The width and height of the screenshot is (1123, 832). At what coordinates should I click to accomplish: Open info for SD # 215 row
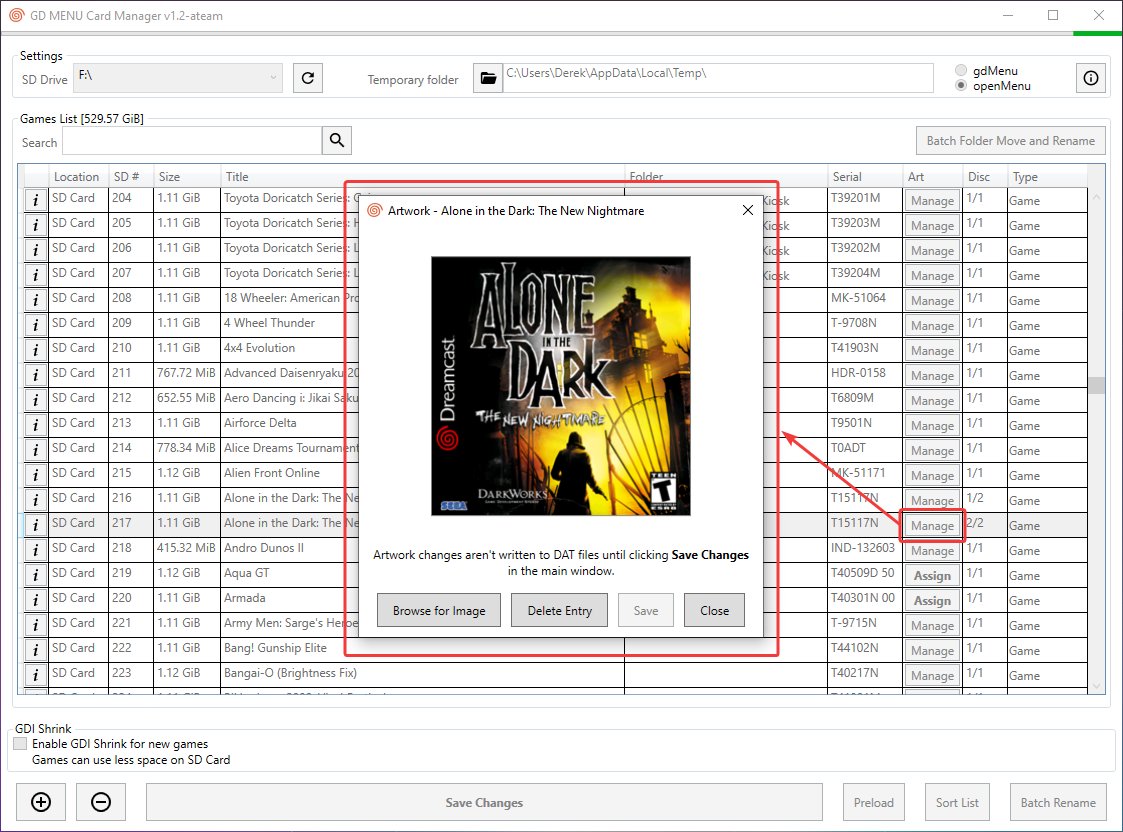pos(36,475)
